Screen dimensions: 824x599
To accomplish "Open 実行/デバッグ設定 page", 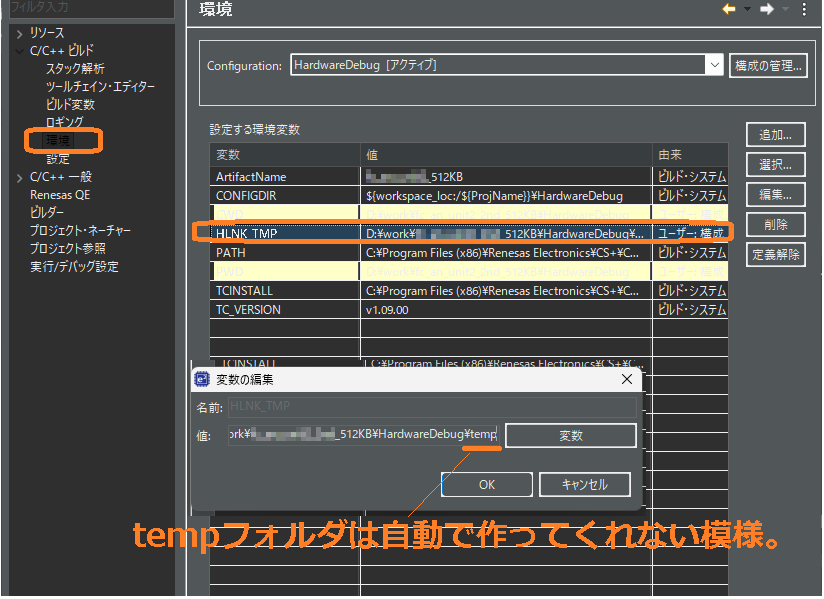I will coord(74,267).
